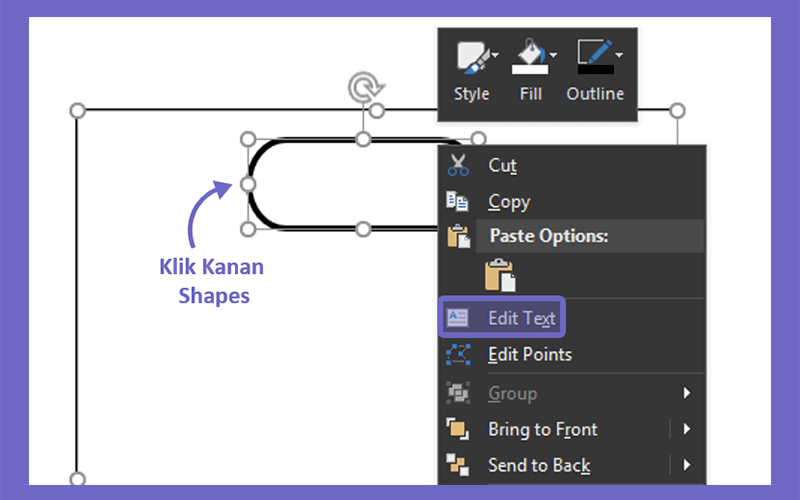Click the black Outline color bar
800x500 pixels.
click(596, 69)
